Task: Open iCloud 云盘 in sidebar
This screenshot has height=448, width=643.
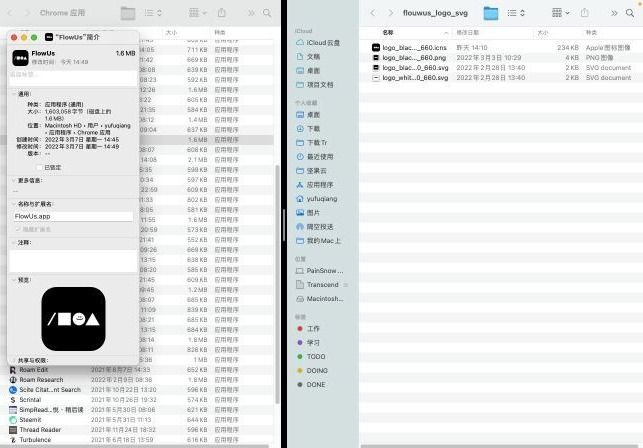Action: [x=318, y=43]
